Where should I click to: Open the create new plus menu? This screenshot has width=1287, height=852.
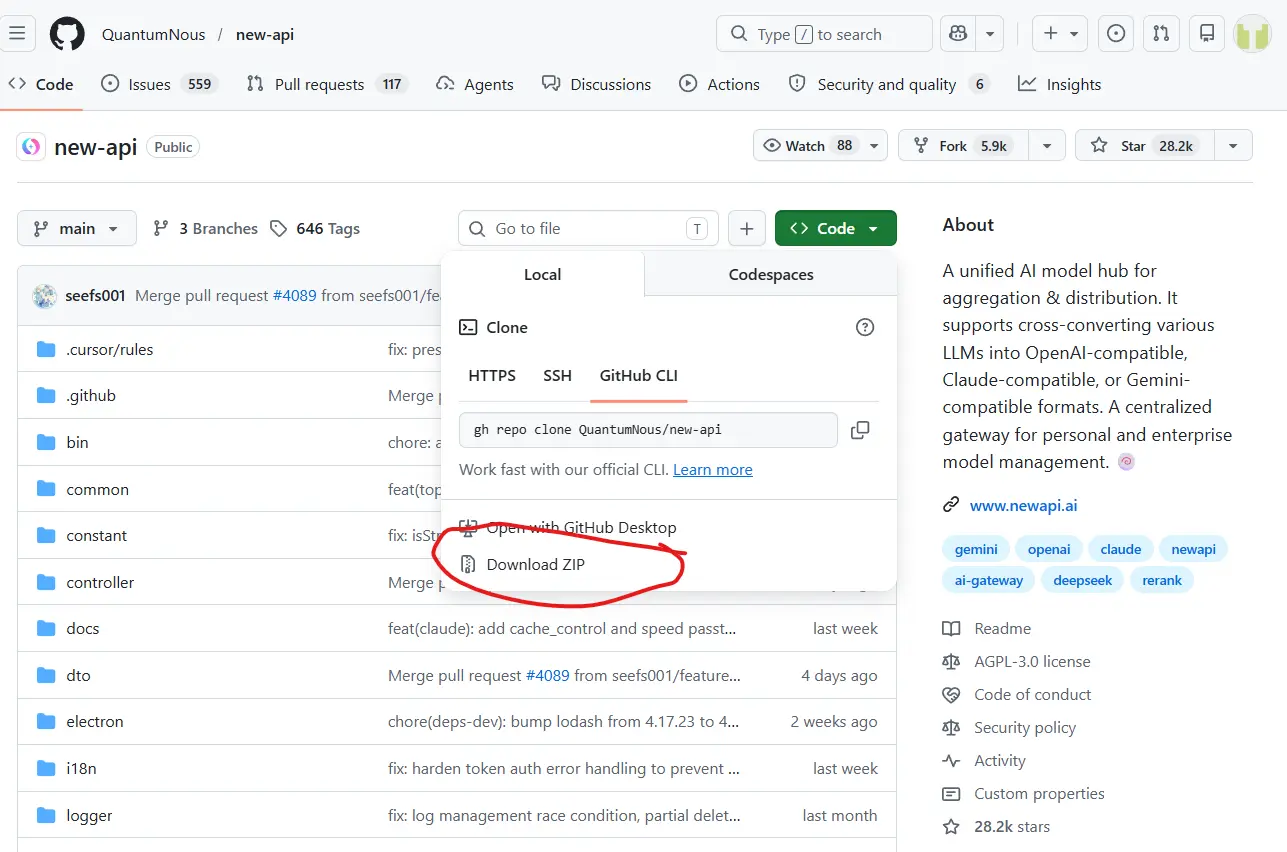[1060, 34]
